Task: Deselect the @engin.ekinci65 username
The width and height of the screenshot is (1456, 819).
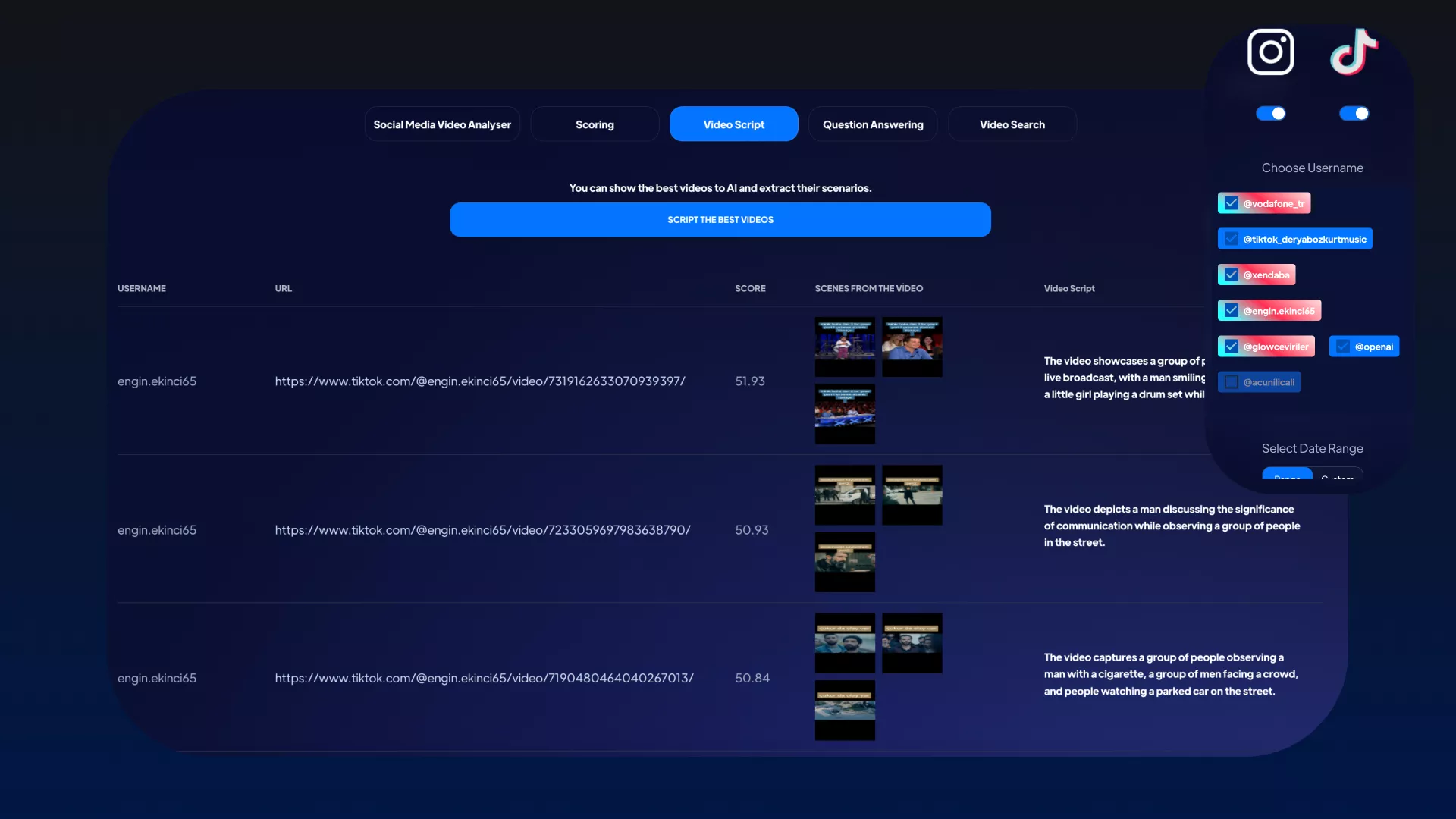Action: pos(1232,310)
